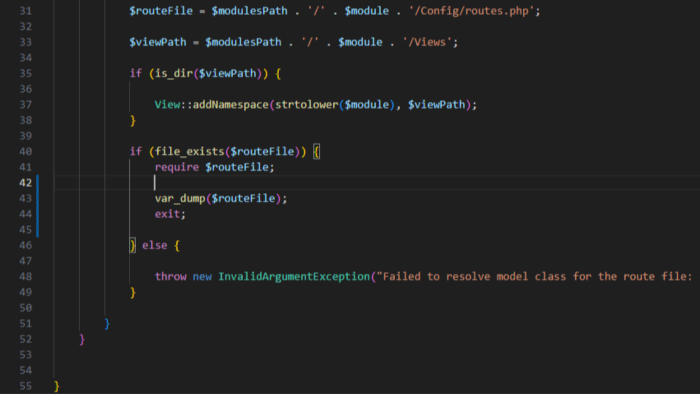Click the View class name on line 37
The height and width of the screenshot is (394, 700).
pyautogui.click(x=167, y=104)
